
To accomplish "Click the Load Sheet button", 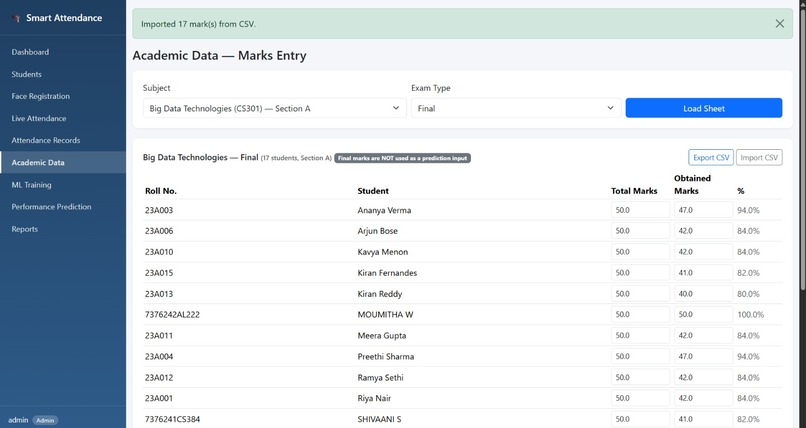I will click(x=704, y=108).
